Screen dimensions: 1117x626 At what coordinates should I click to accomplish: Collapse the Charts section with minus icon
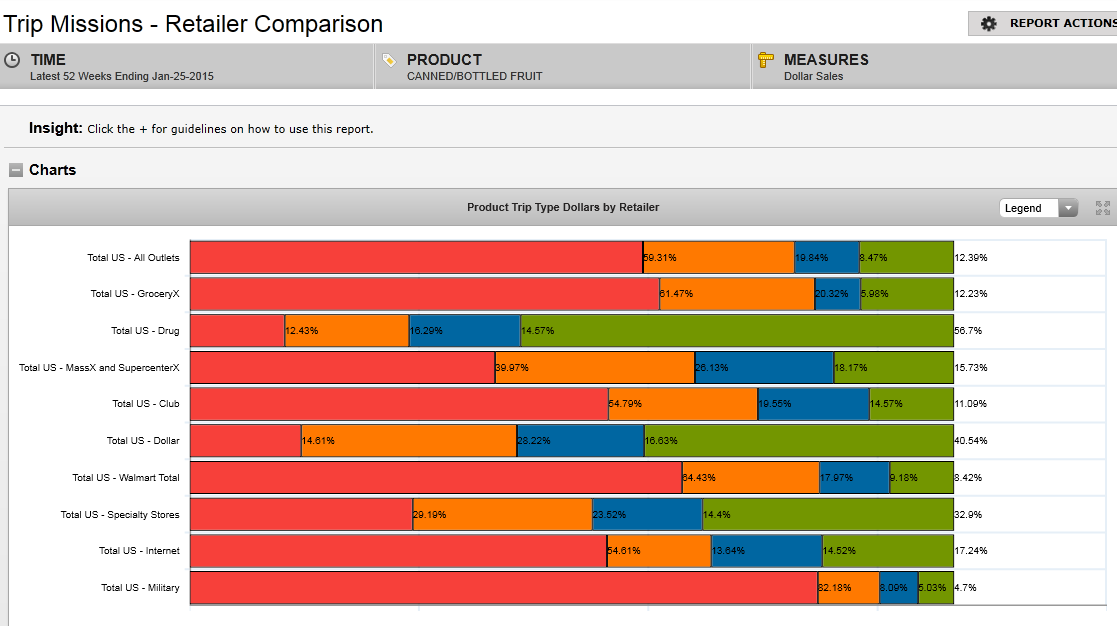16,170
